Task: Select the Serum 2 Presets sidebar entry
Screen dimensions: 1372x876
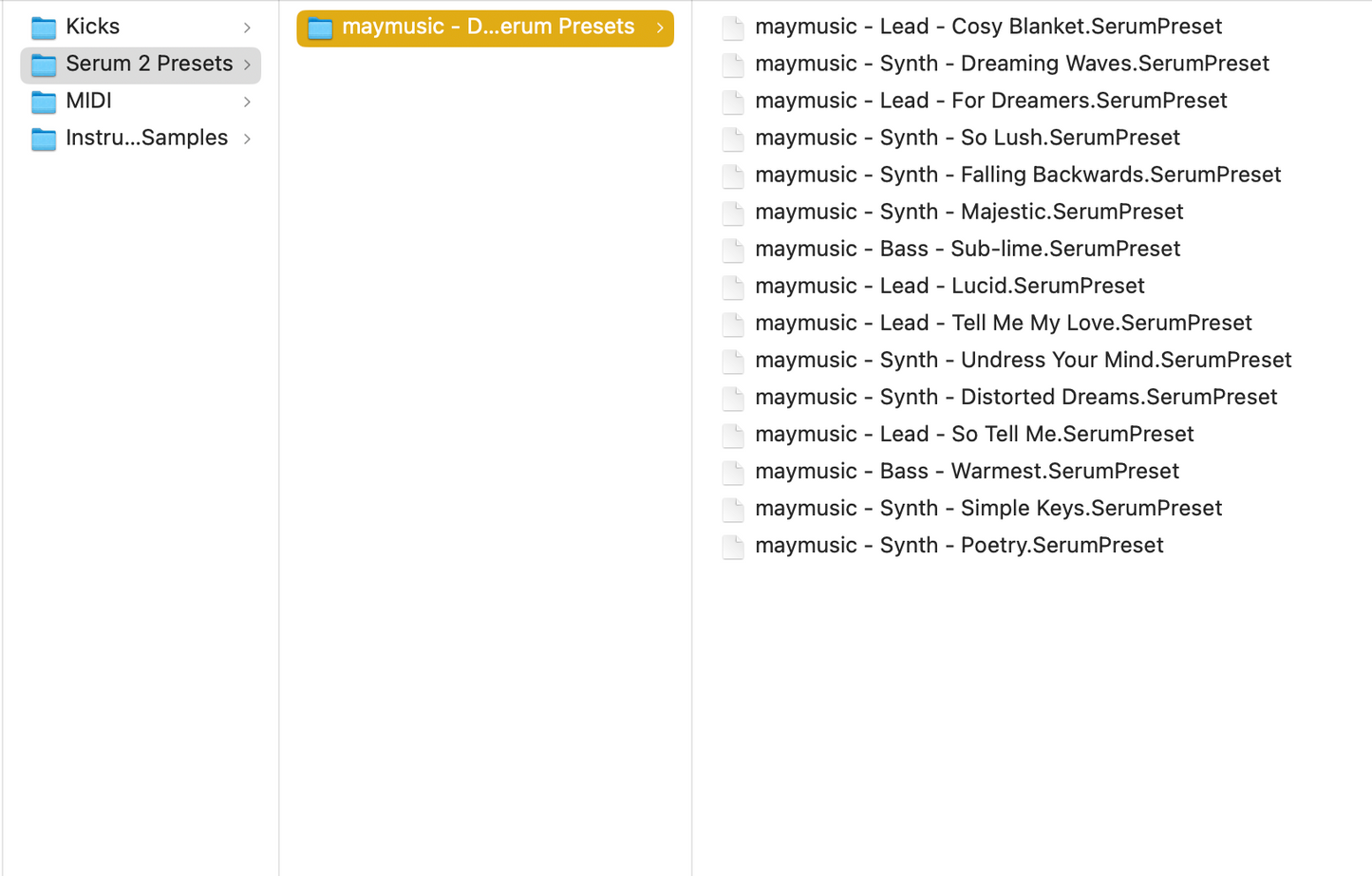Action: (x=142, y=64)
